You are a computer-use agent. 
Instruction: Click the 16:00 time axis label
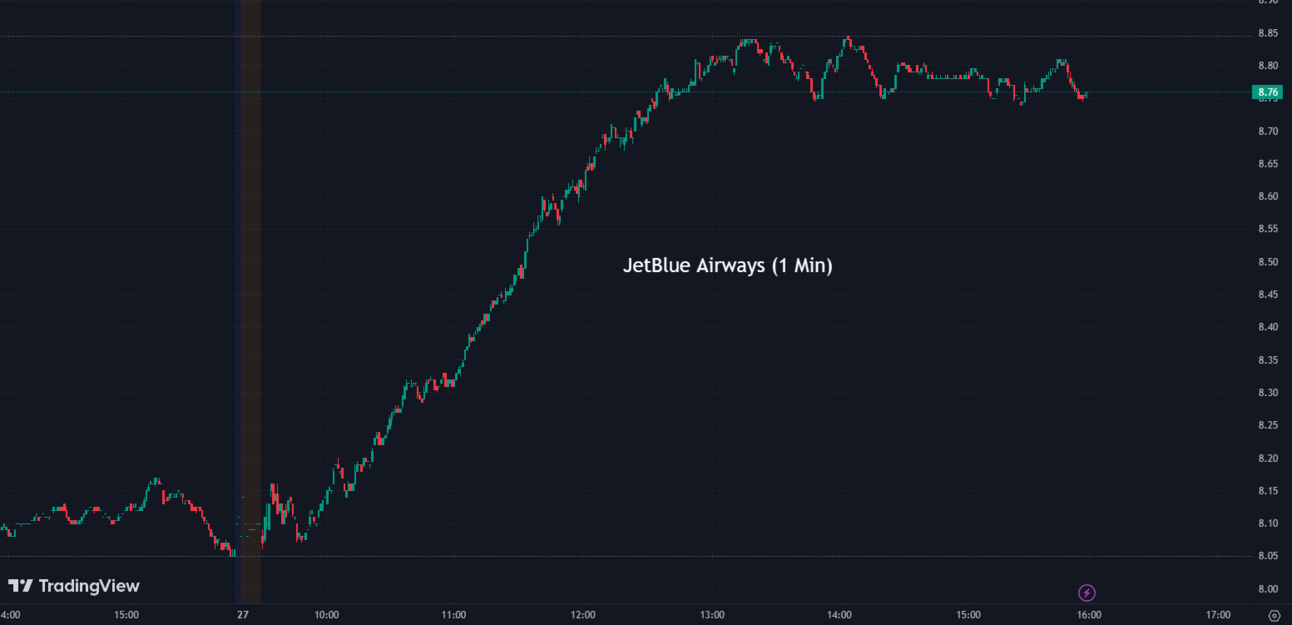(1089, 615)
